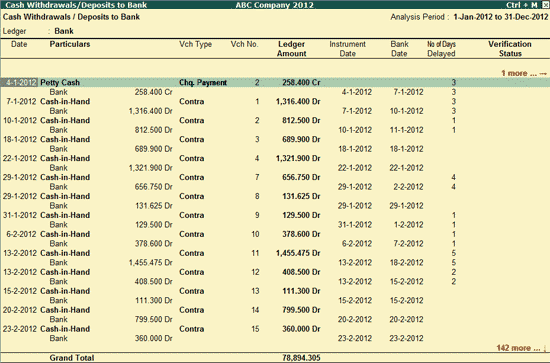Click the No of Days Delayed header
Screen dimensions: 550x363
coord(441,49)
